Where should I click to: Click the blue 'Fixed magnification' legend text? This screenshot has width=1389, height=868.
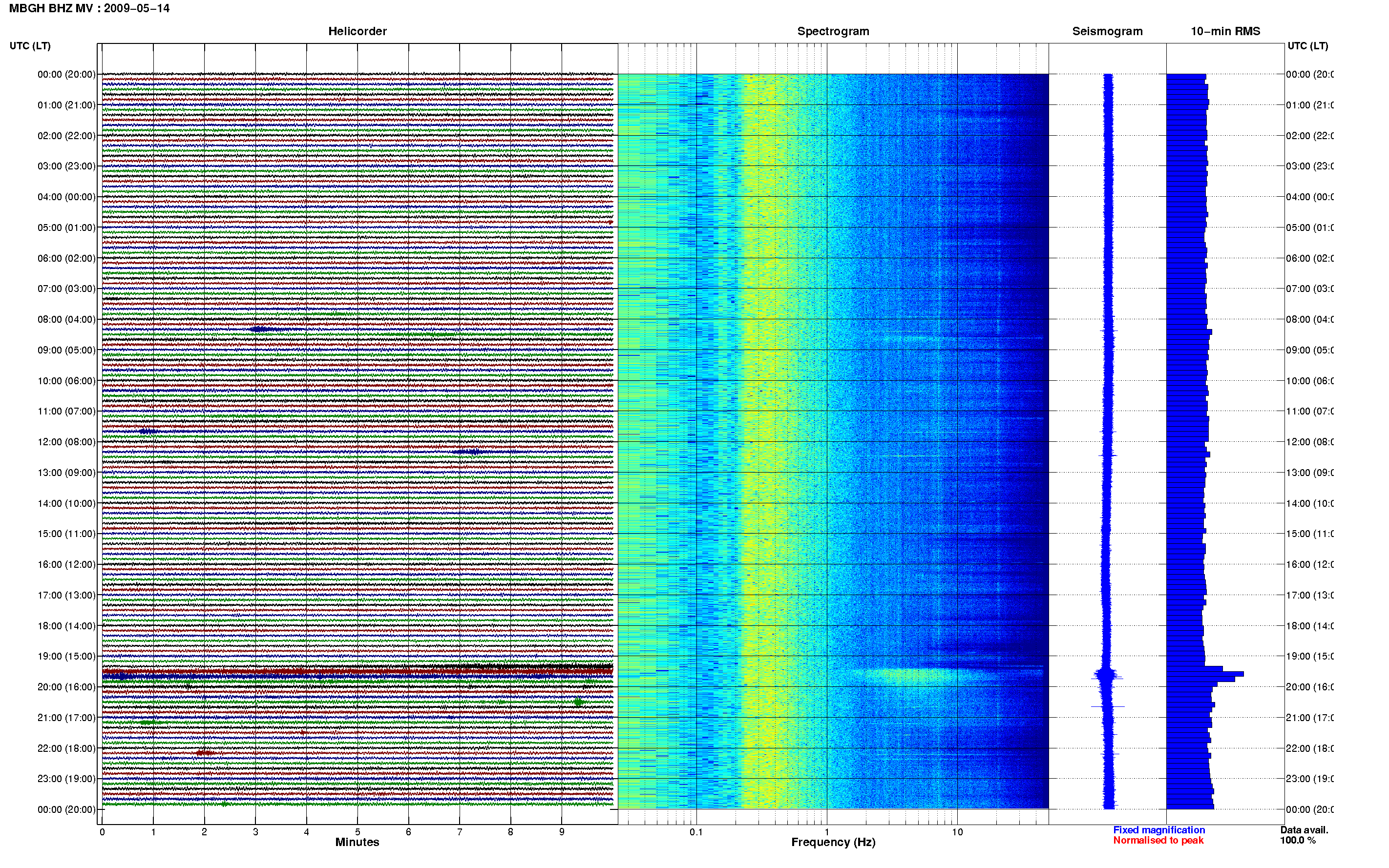pyautogui.click(x=1159, y=830)
